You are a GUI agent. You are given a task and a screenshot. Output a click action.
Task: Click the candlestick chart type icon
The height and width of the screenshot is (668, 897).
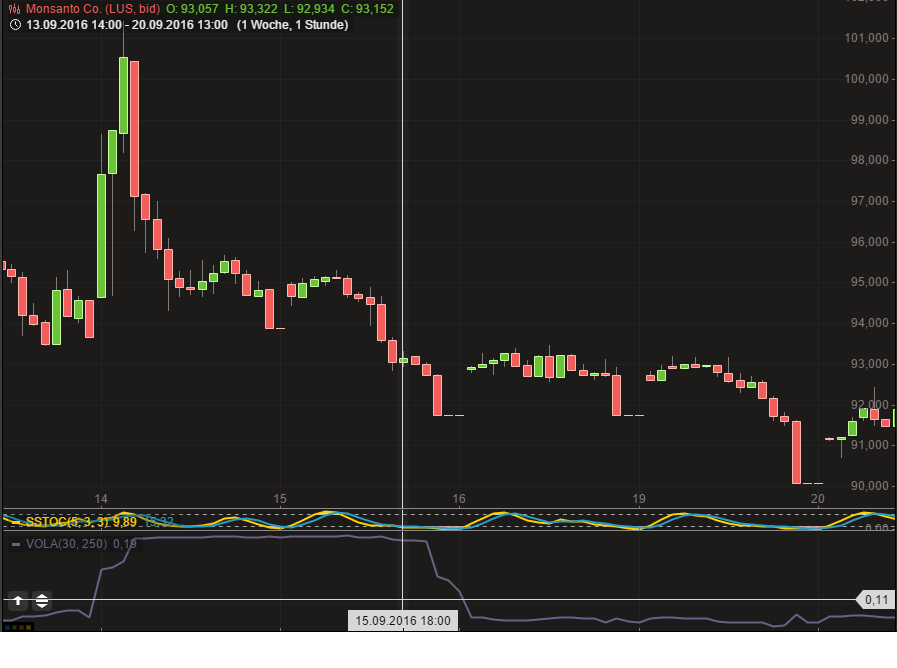(14, 9)
